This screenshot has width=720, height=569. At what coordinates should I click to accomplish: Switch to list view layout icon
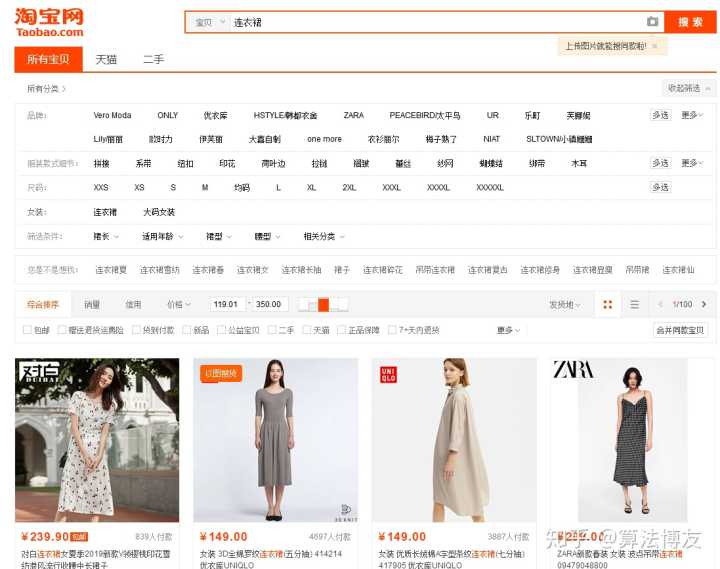click(x=634, y=304)
